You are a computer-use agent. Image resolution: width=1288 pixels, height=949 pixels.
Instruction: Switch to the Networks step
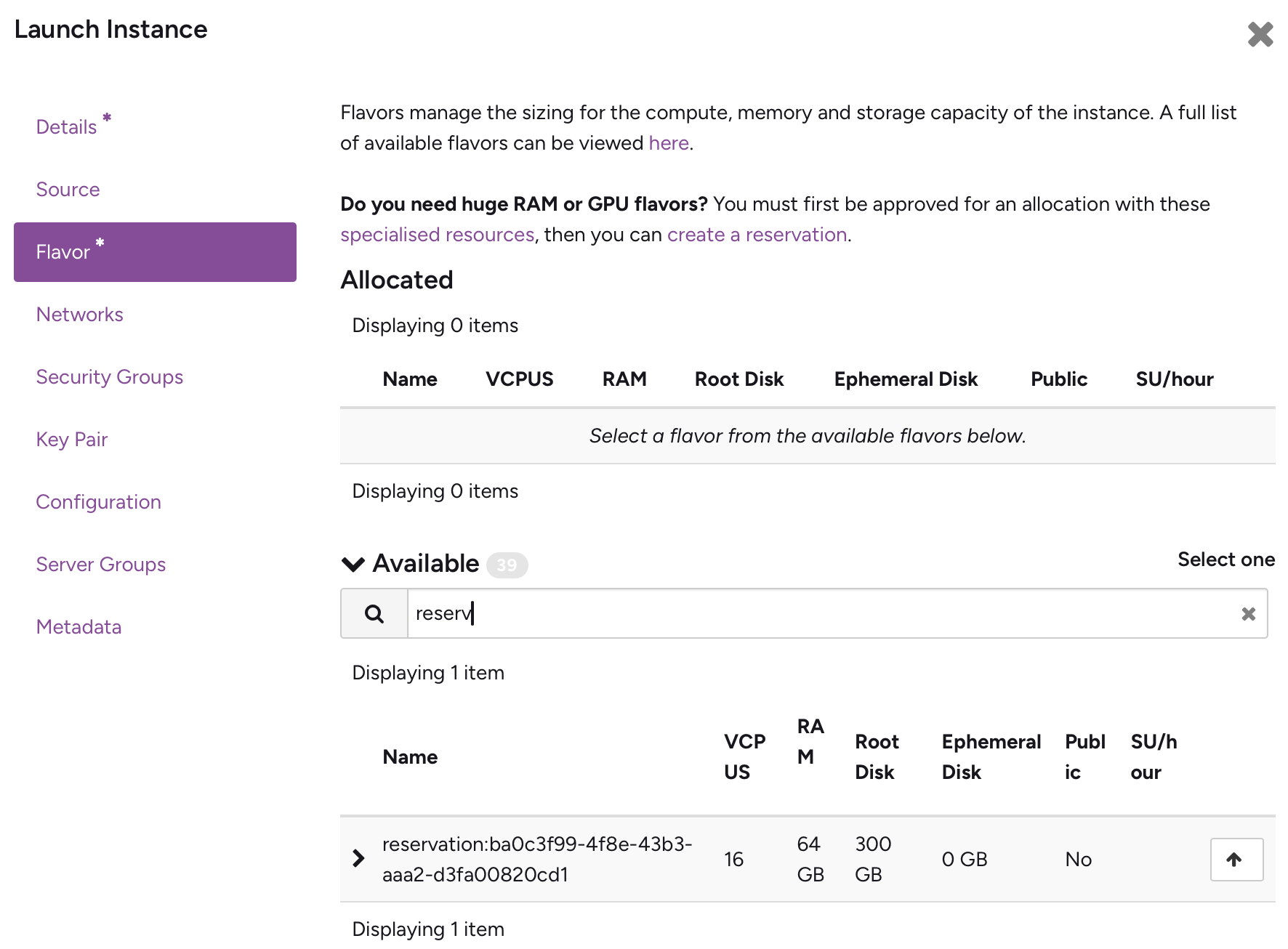click(x=79, y=315)
